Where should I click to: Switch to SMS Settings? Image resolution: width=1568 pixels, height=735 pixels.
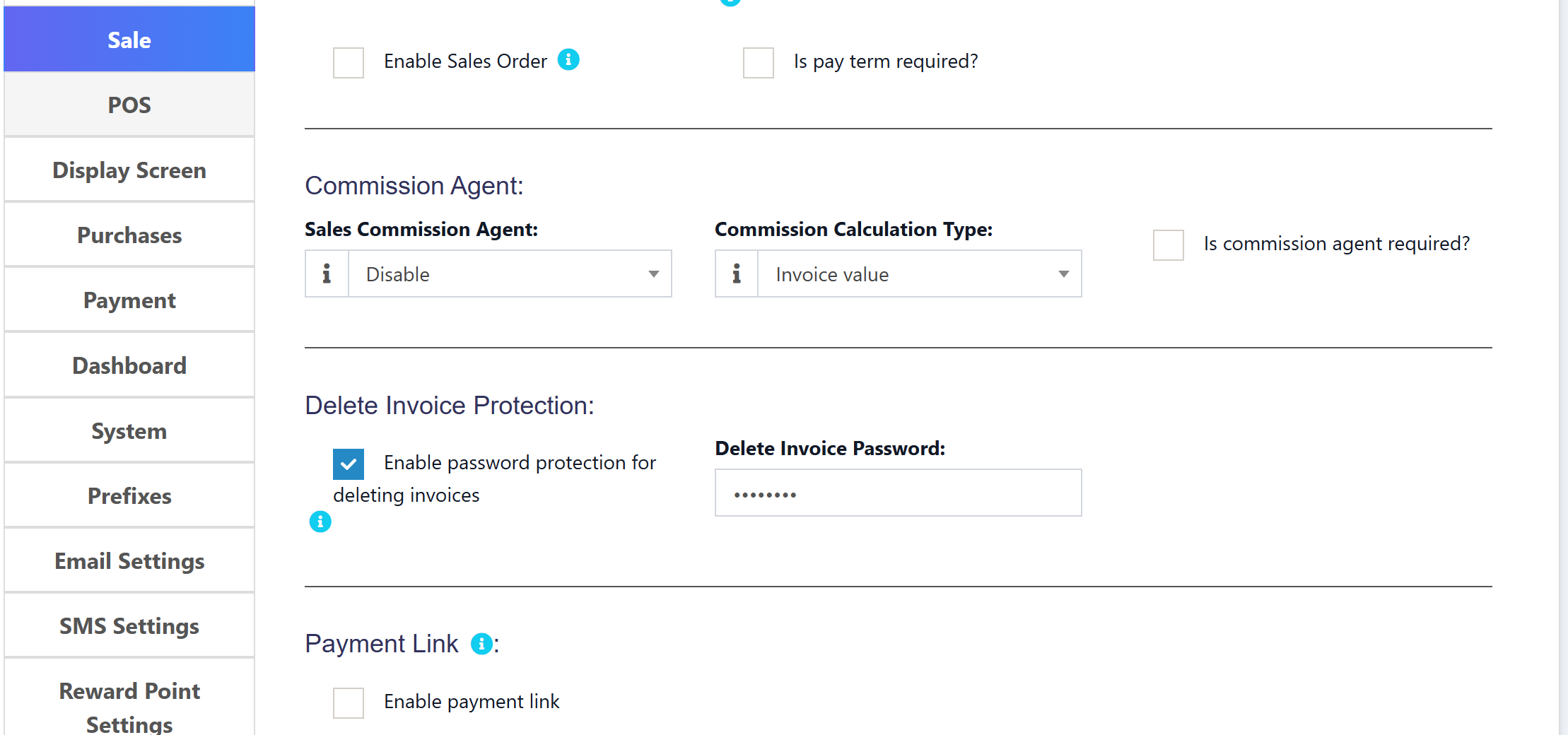pyautogui.click(x=129, y=625)
